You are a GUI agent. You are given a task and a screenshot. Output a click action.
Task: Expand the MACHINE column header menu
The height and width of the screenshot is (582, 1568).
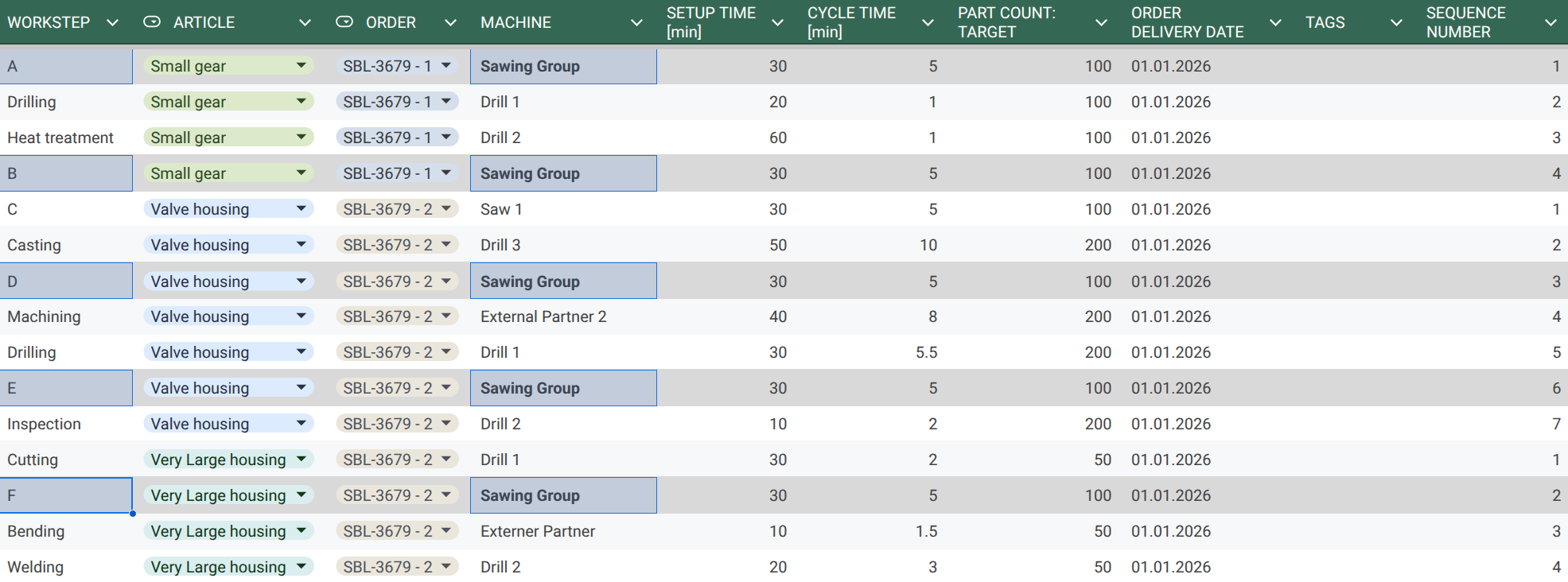tap(636, 23)
